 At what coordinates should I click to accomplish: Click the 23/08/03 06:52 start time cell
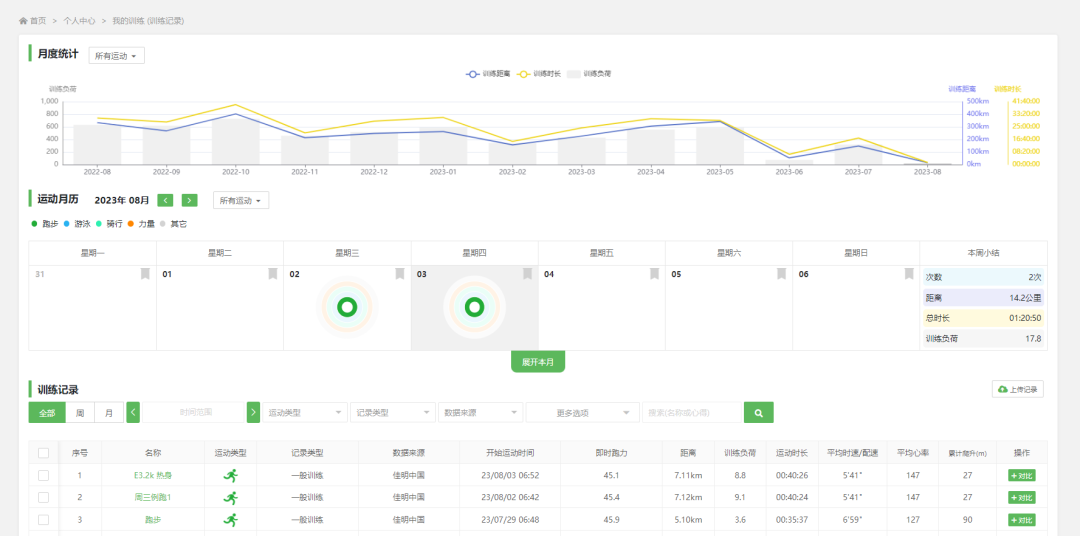[510, 475]
